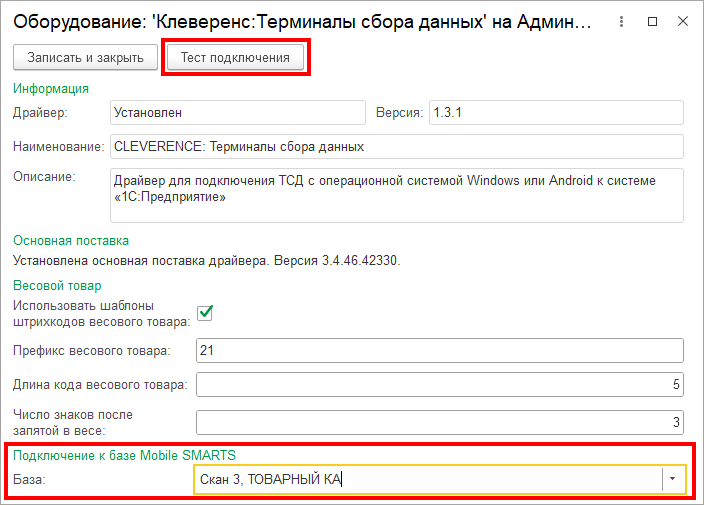Viewport: 704px width, 505px height.
Task: Run 'Тест подключения' connection test
Action: point(235,57)
